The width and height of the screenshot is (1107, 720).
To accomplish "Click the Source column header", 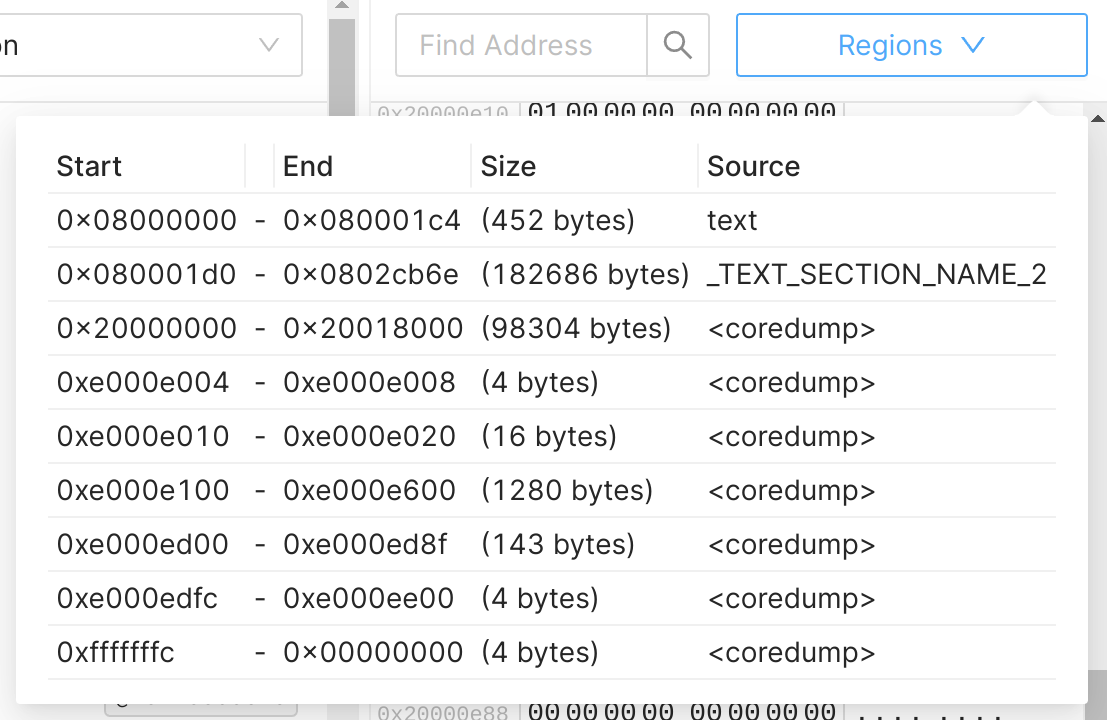I will click(754, 166).
